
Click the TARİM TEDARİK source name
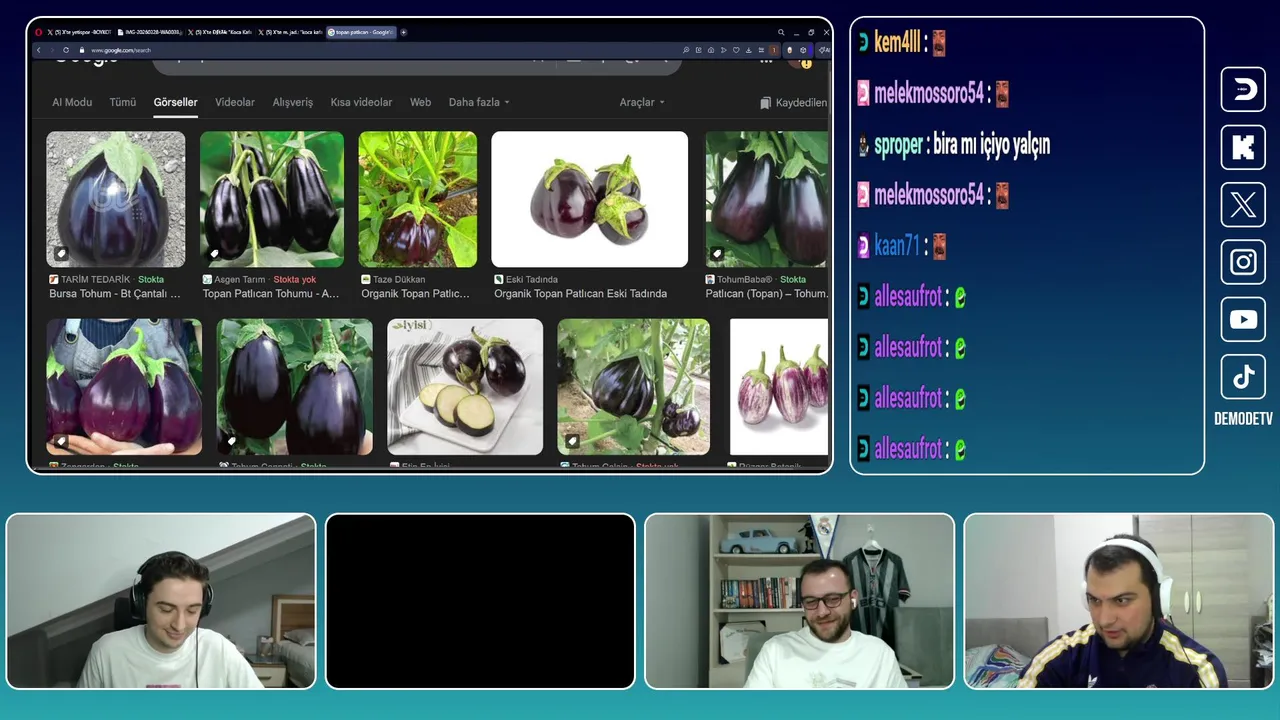96,280
